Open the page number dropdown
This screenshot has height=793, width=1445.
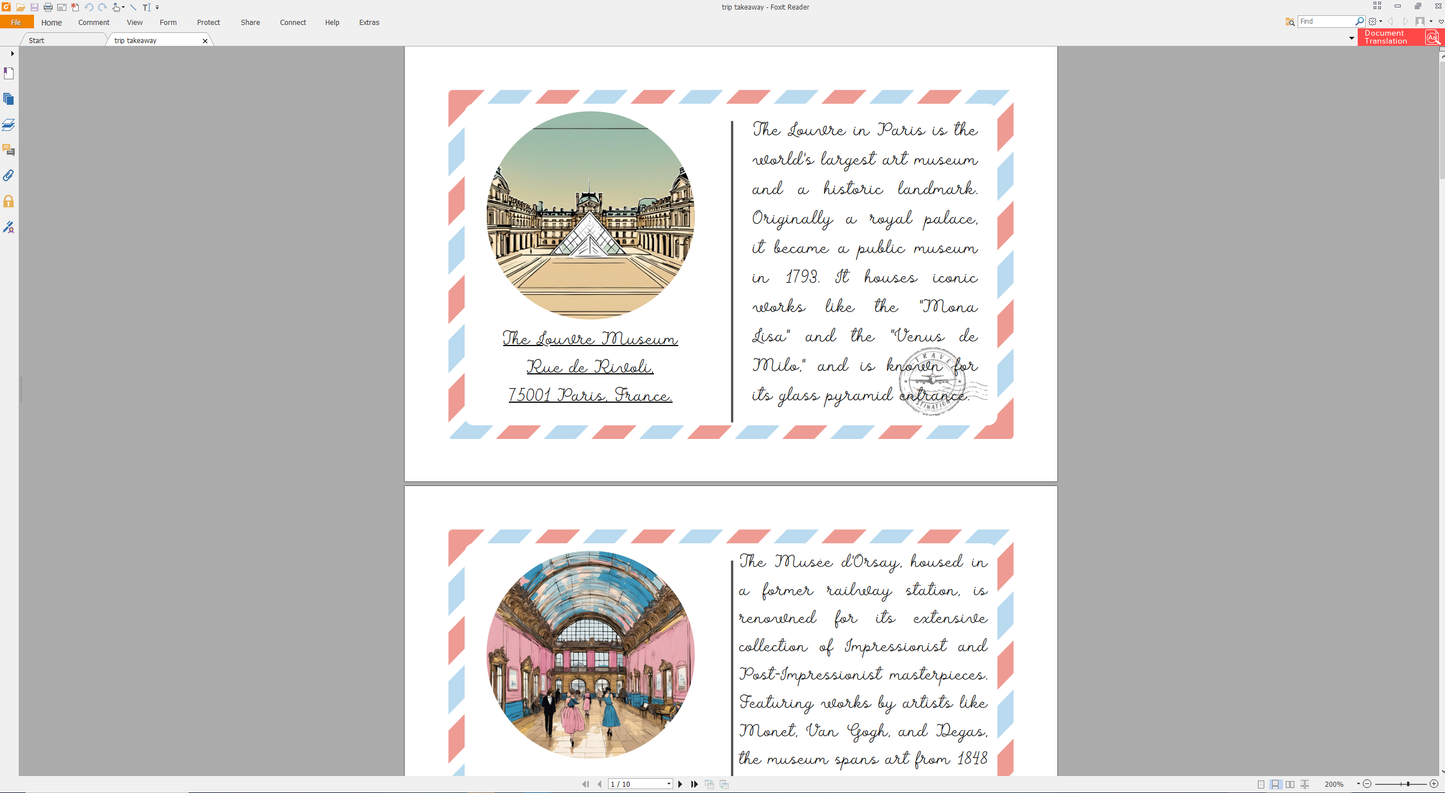point(669,784)
